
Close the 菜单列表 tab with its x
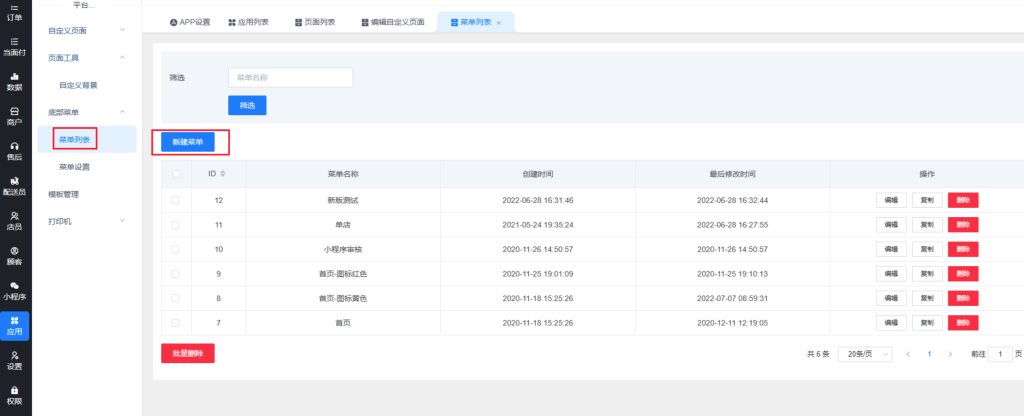499,22
